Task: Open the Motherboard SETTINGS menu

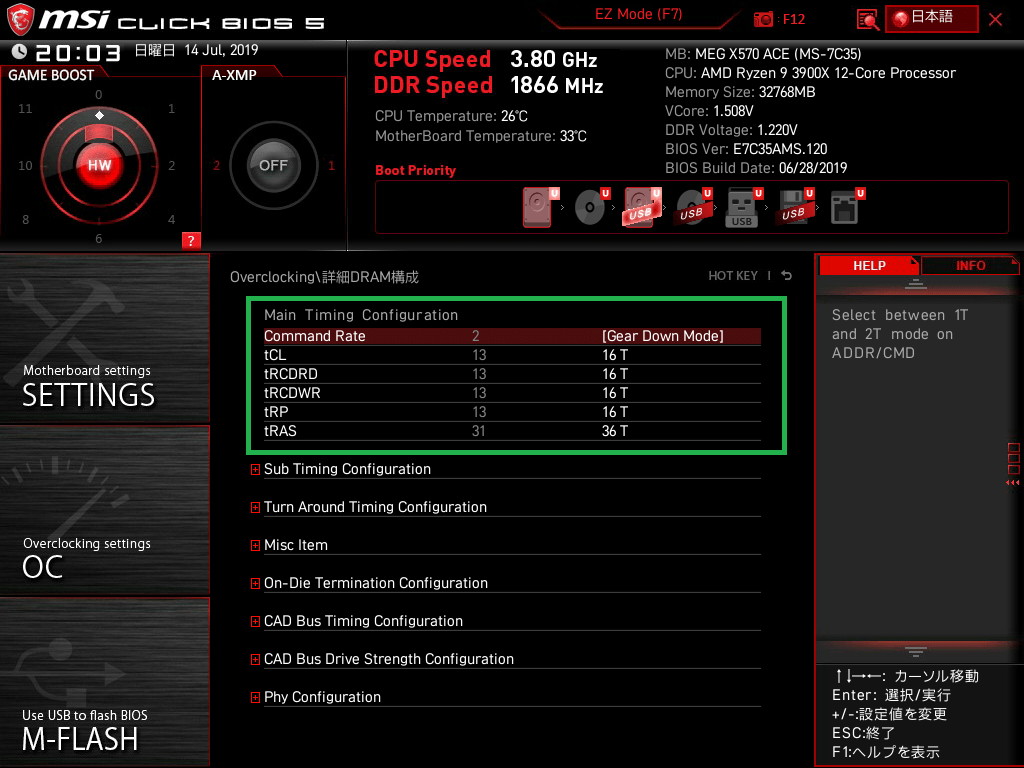Action: point(104,338)
